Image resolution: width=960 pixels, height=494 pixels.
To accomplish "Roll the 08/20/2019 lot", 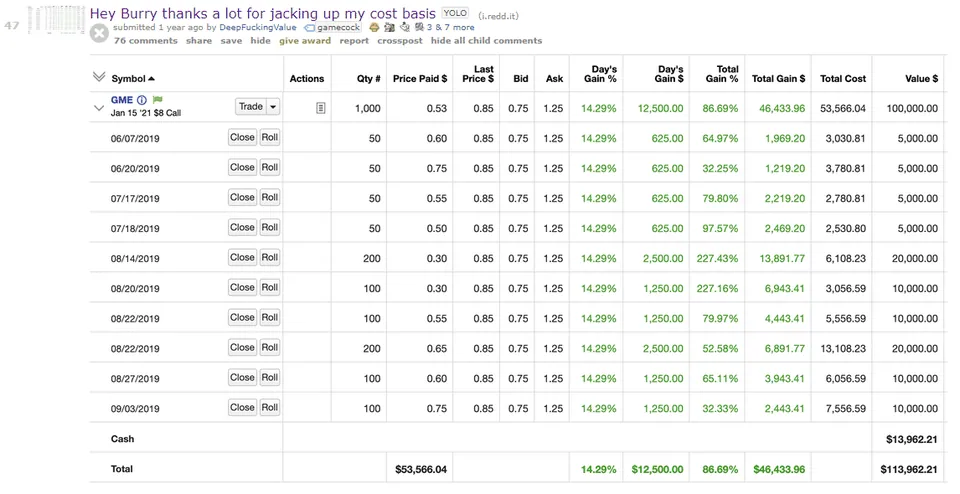I will (270, 287).
